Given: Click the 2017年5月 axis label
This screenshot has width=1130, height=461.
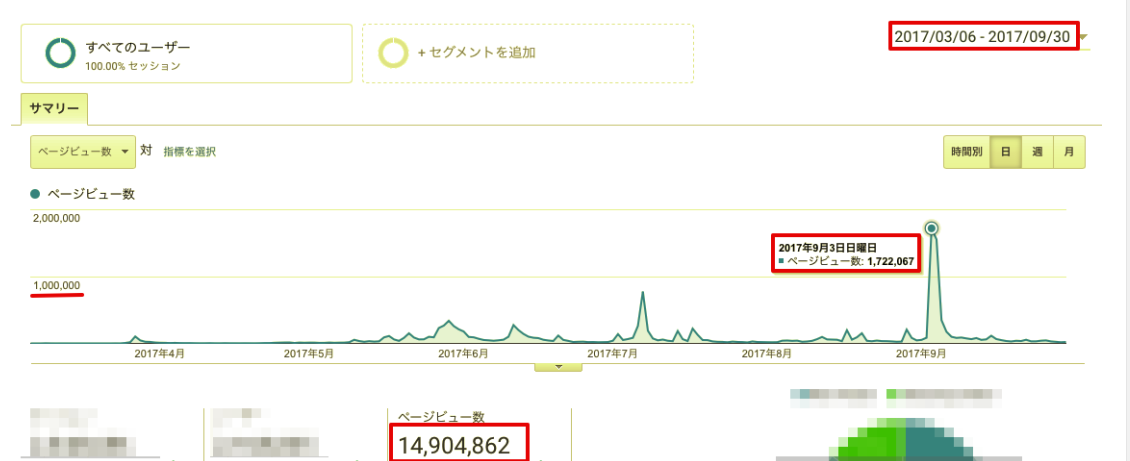Looking at the screenshot, I should [x=309, y=354].
